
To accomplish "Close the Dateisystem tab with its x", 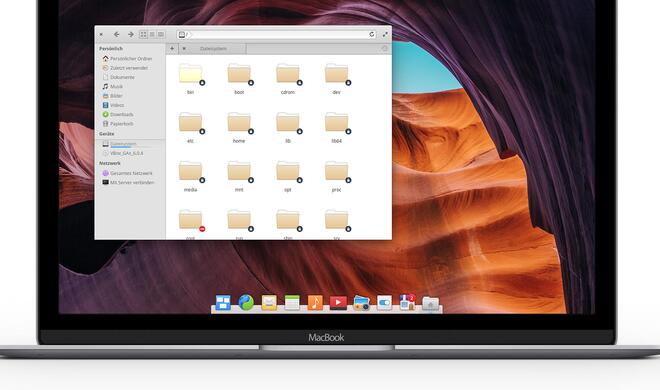I will (184, 49).
